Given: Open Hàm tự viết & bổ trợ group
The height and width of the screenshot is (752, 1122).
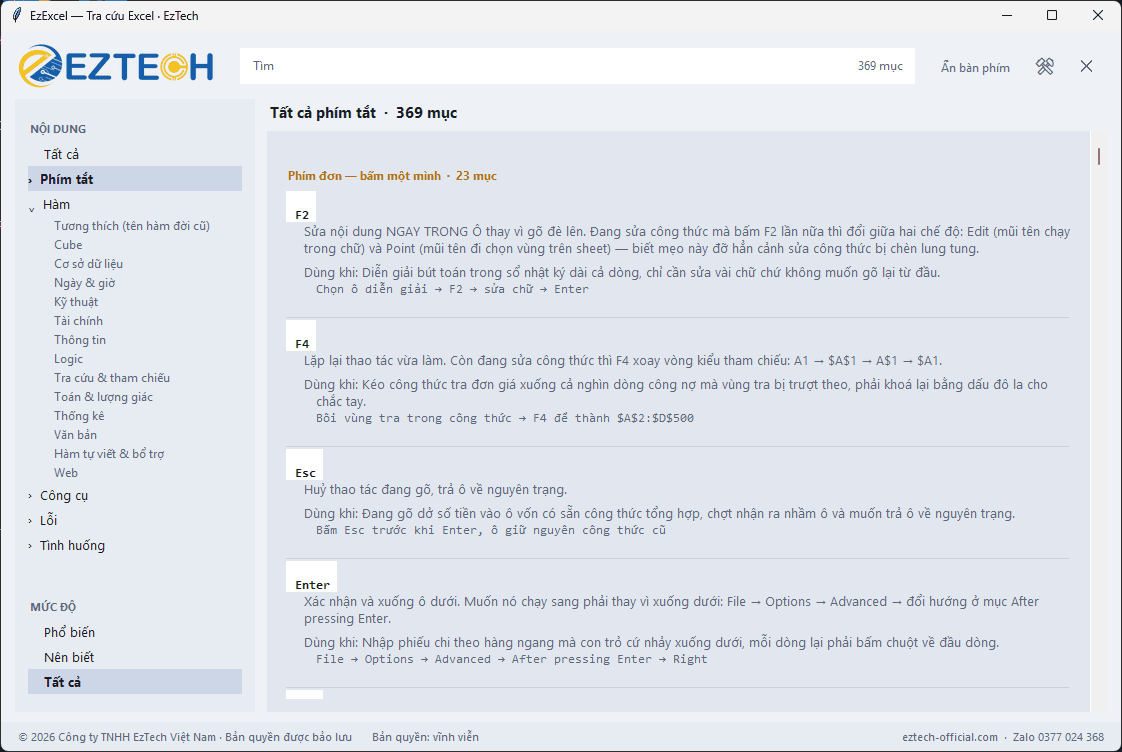Looking at the screenshot, I should [x=109, y=454].
